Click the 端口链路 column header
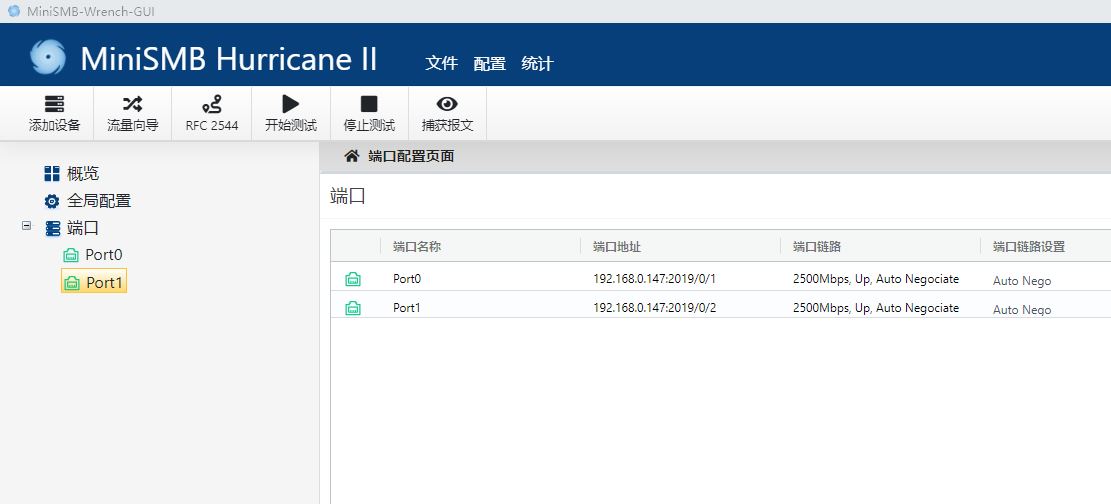The height and width of the screenshot is (504, 1111). click(x=817, y=247)
